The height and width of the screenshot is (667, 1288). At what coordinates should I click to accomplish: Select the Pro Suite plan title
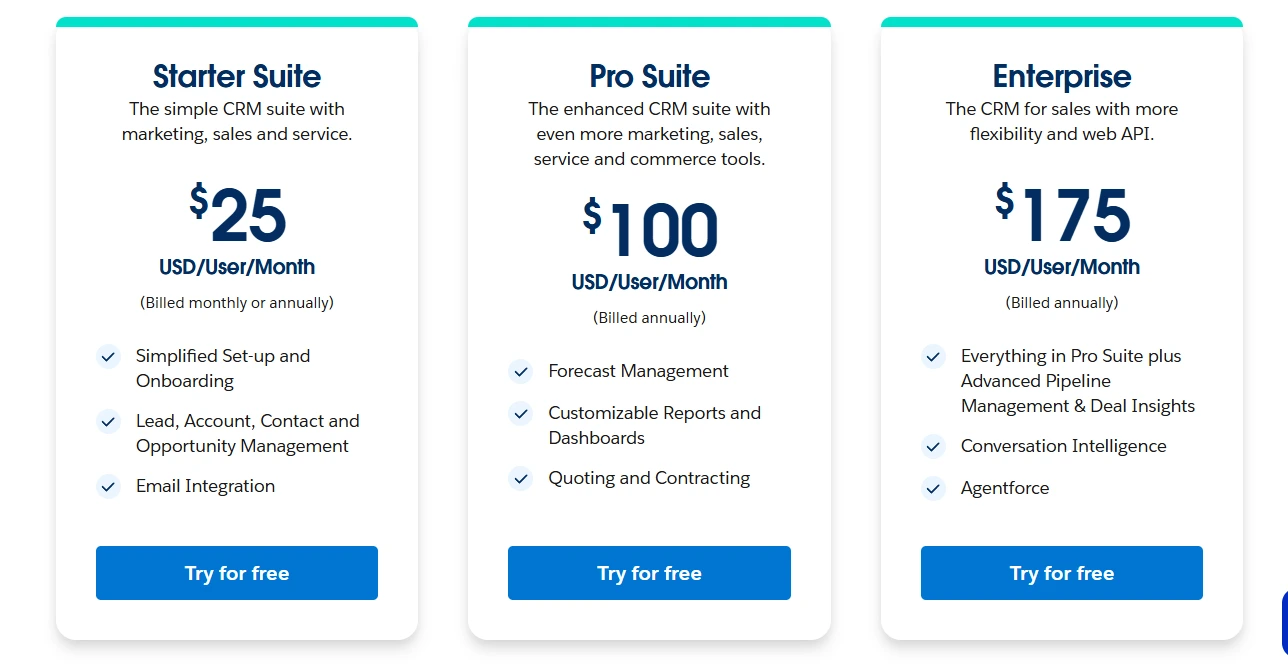point(649,77)
